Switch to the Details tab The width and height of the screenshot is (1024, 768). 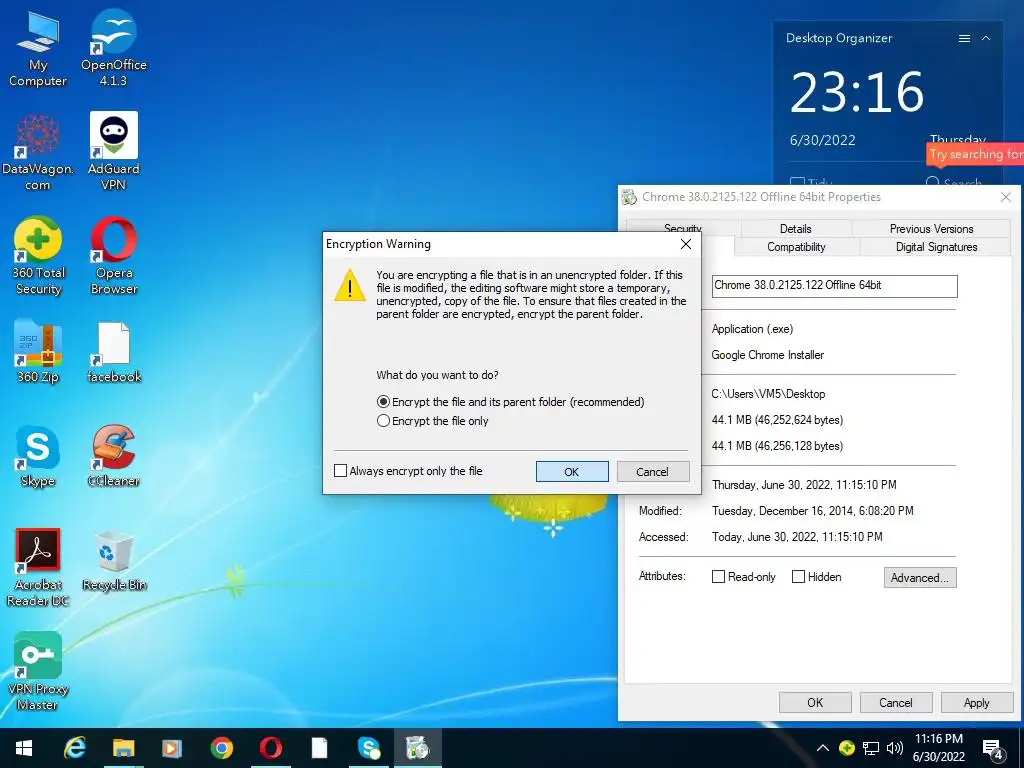pos(795,229)
